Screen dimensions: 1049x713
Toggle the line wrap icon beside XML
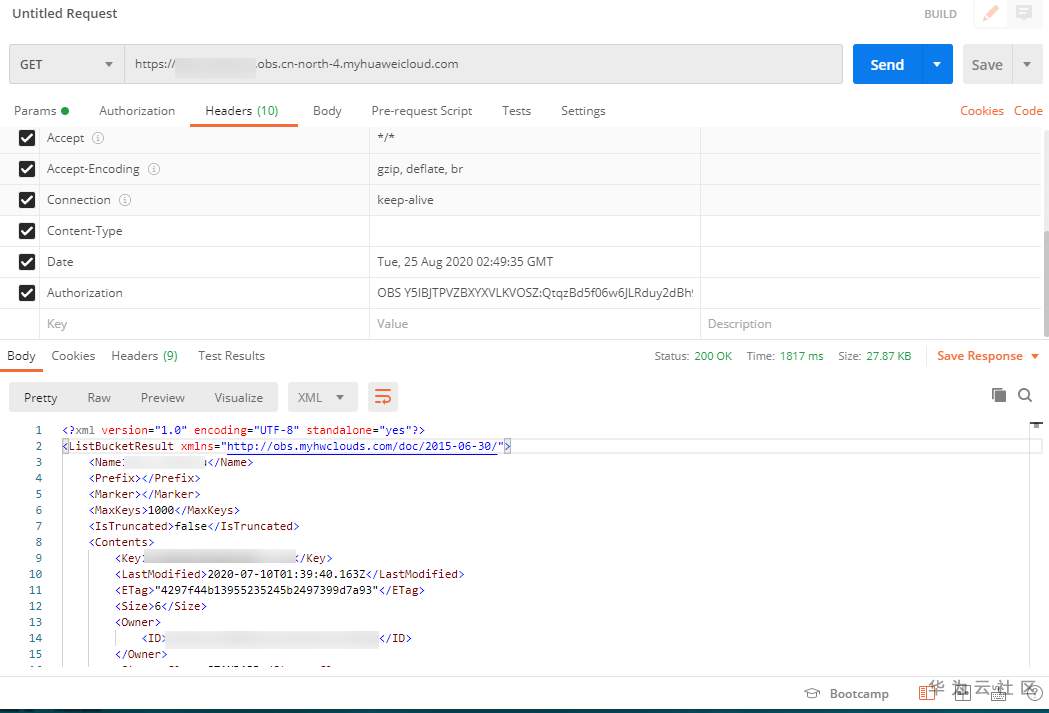point(383,397)
